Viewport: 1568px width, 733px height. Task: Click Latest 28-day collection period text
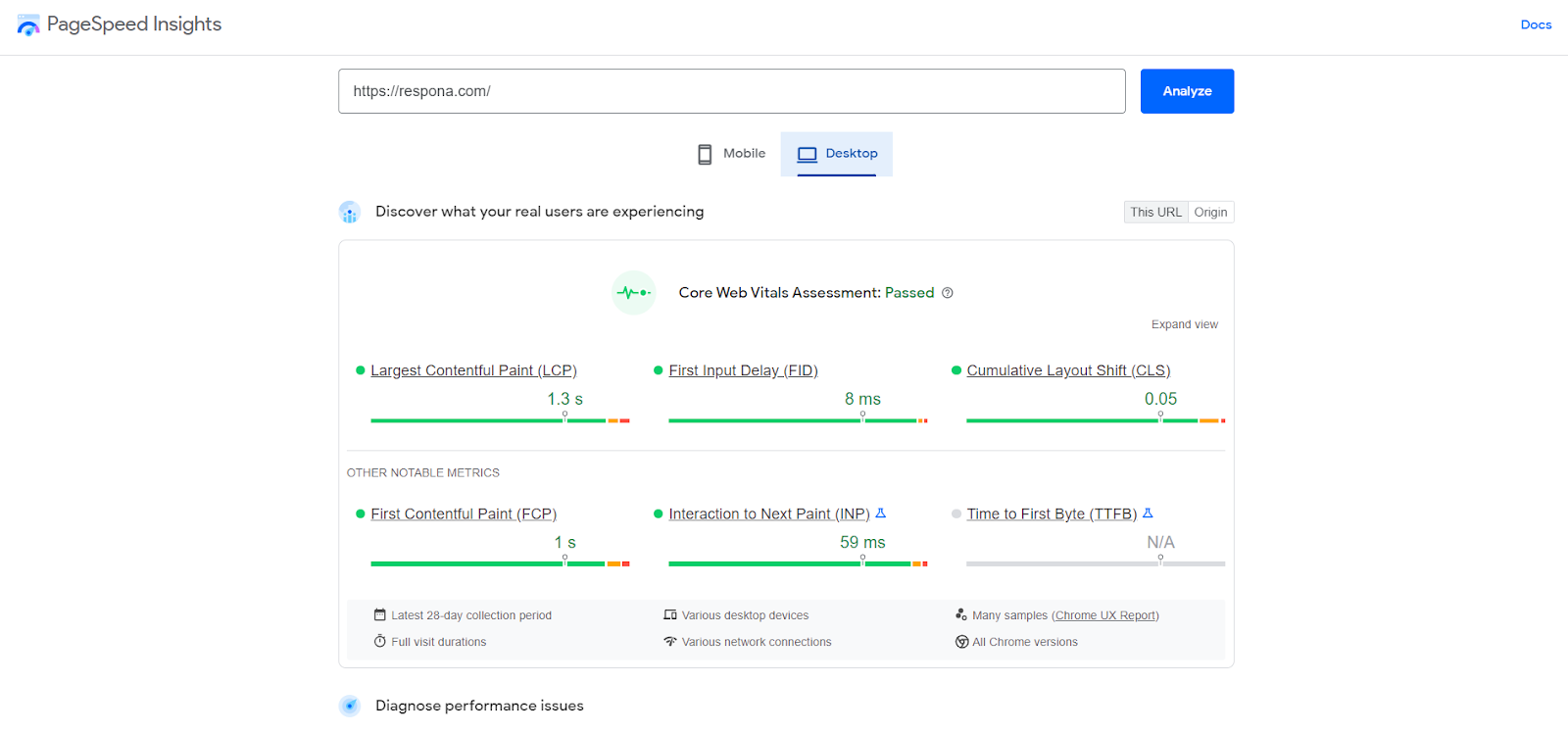point(471,615)
